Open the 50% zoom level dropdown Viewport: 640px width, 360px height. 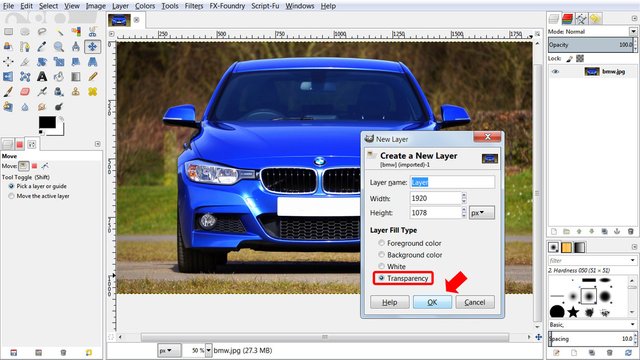209,350
